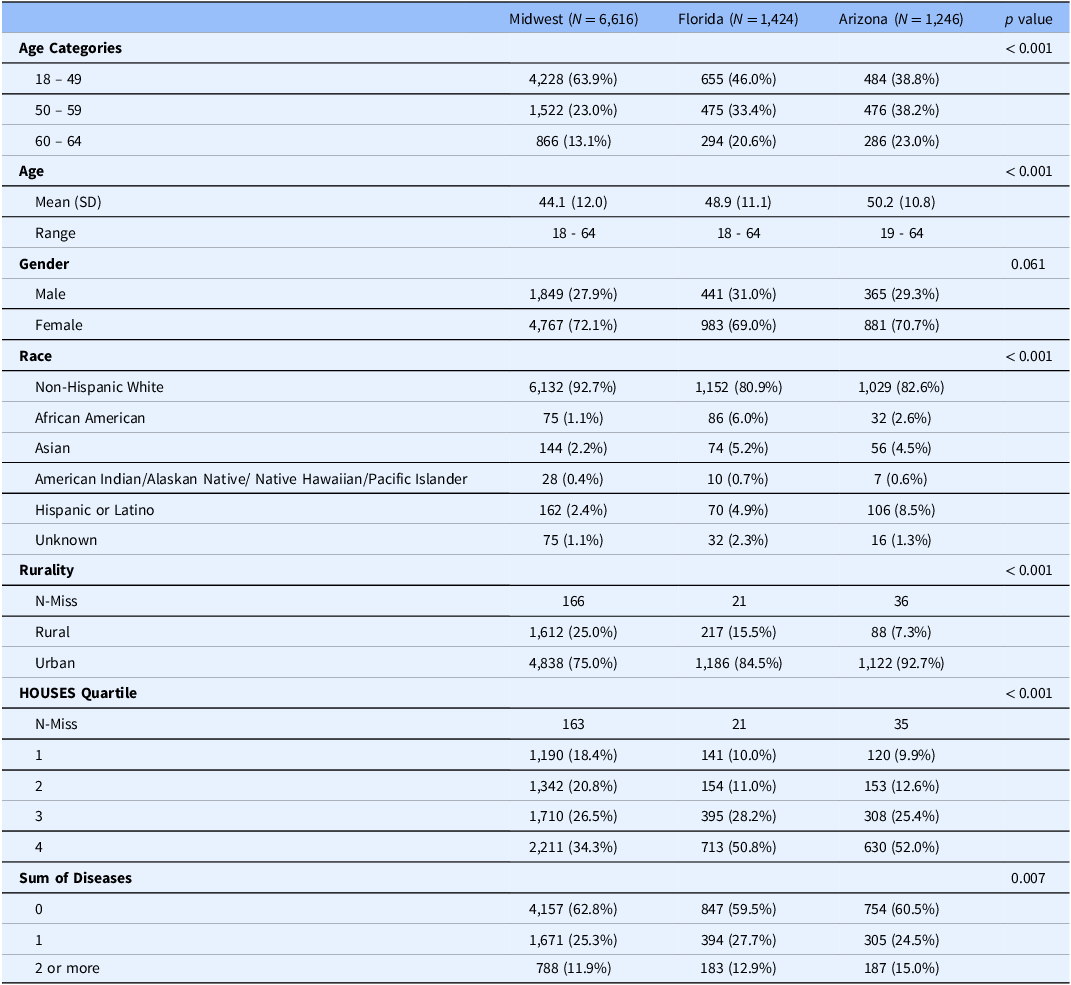Click the Arizona range '19 - 64'

coord(901,234)
